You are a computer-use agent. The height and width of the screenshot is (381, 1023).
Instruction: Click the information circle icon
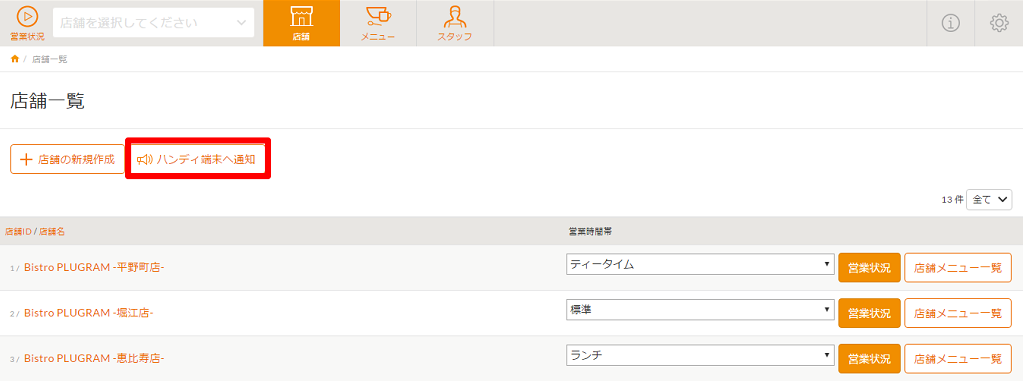pos(951,23)
